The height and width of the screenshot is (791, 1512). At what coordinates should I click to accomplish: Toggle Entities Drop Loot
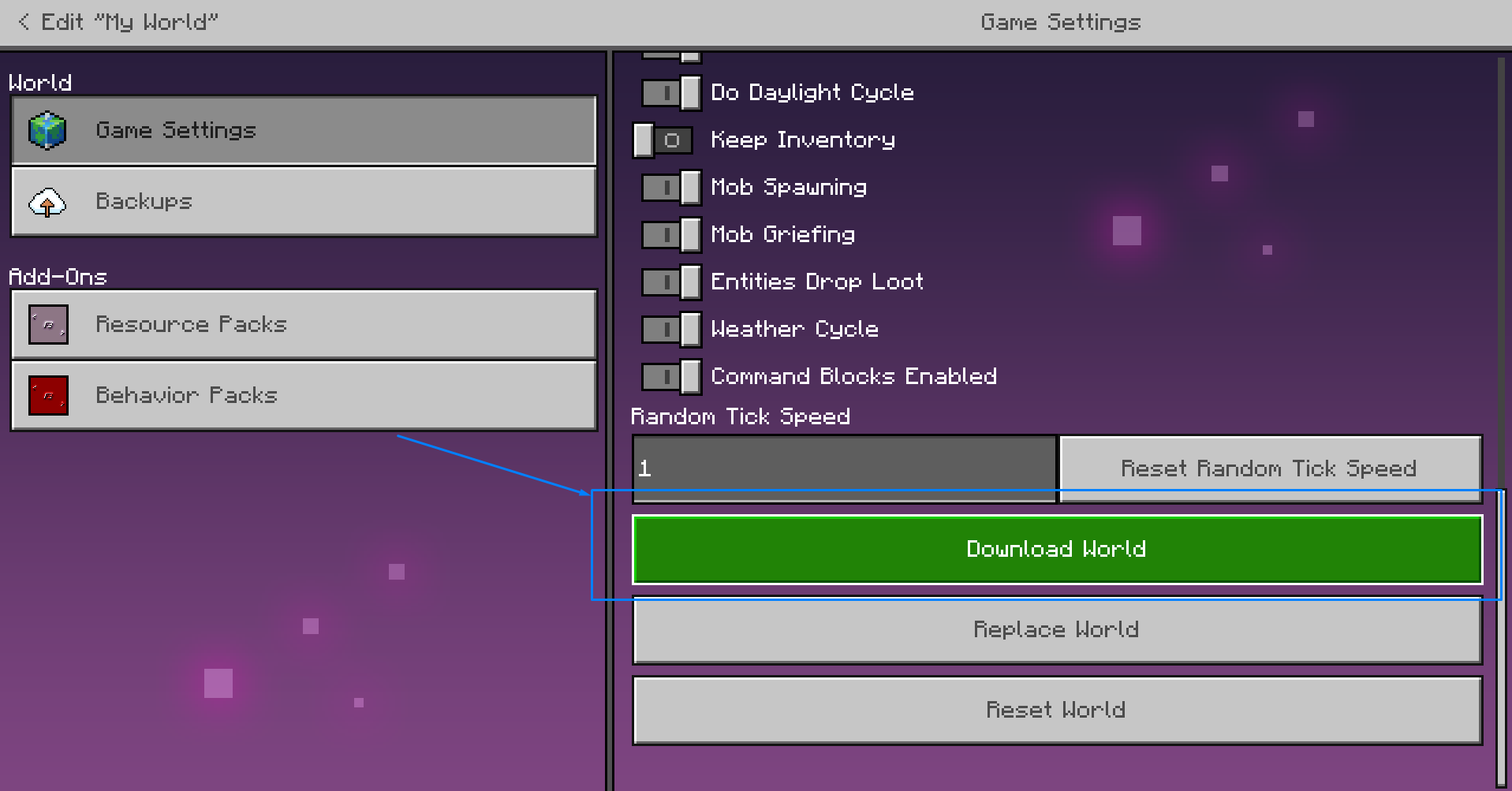[x=671, y=282]
